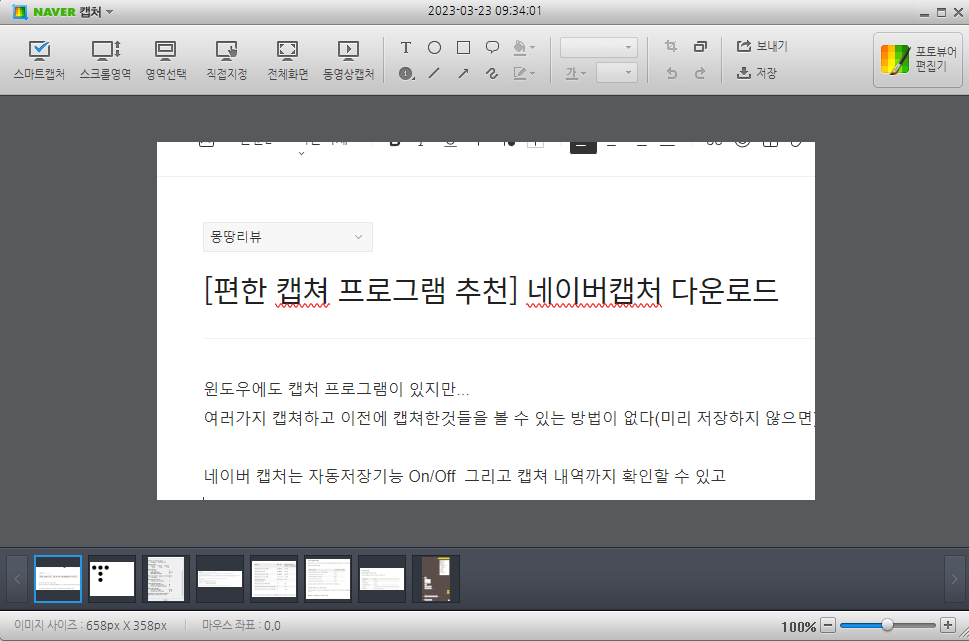969x641 pixels.
Task: Select the 스마트캡쳐 smart capture tool
Action: (39, 60)
